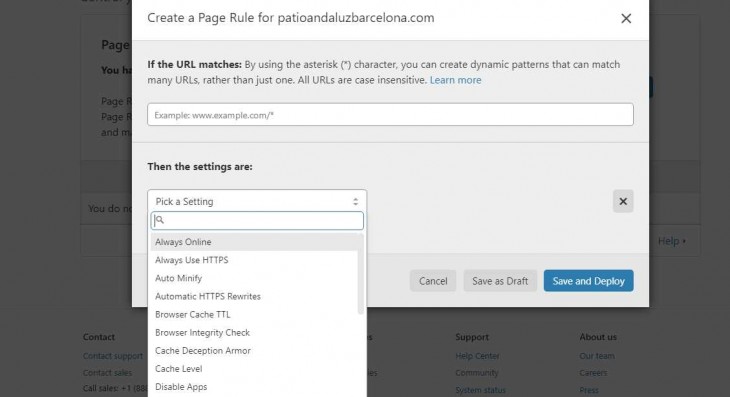Open System status footer link
Screen dimensions: 730x397
[x=480, y=390]
